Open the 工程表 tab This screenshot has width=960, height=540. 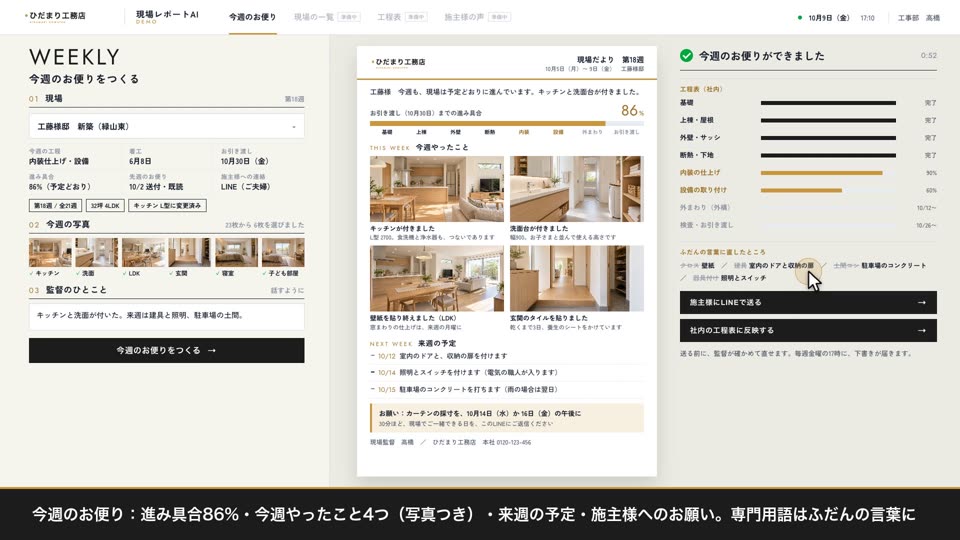click(x=402, y=17)
